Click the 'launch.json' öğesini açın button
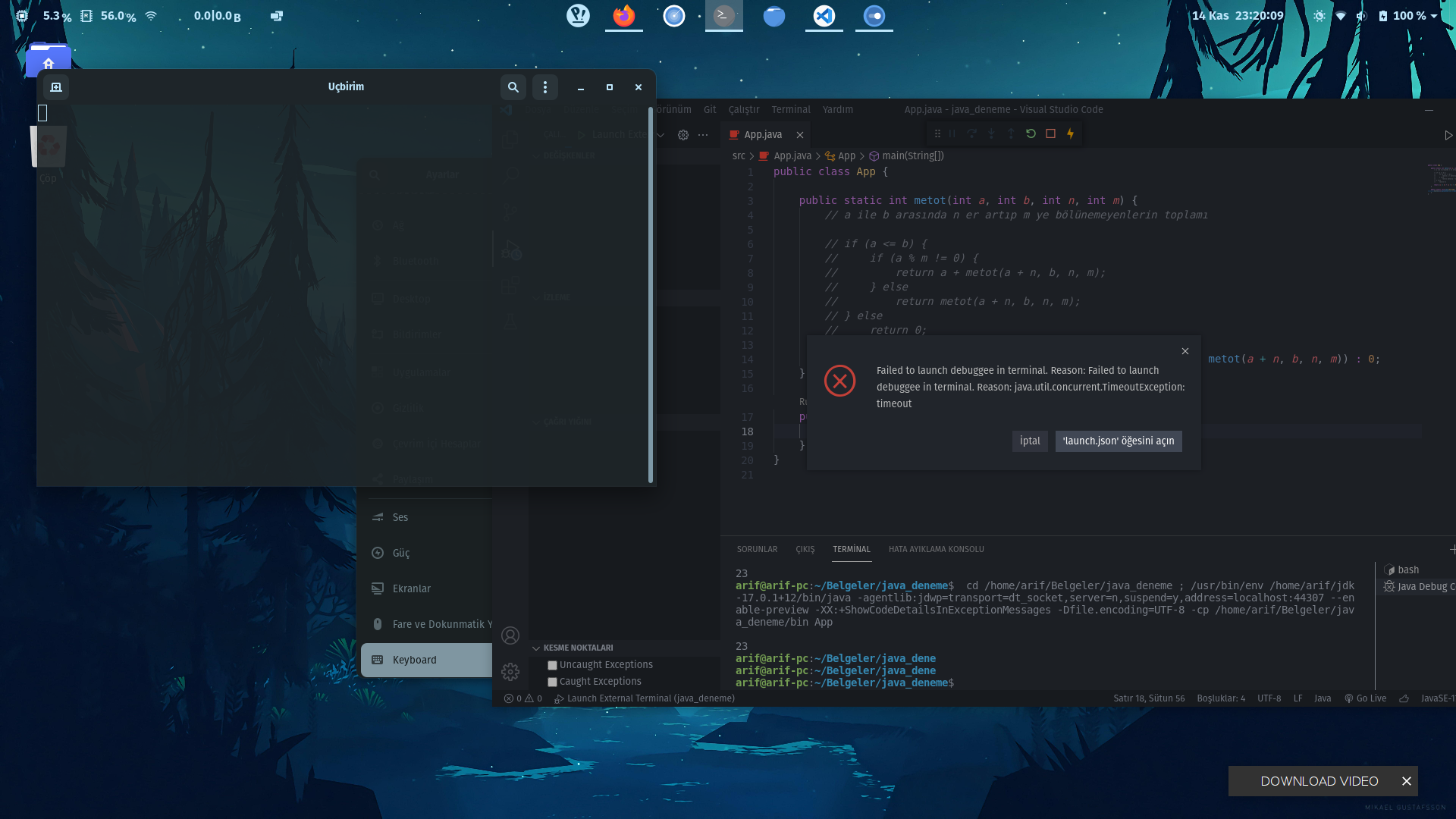Image resolution: width=1456 pixels, height=819 pixels. (x=1118, y=441)
